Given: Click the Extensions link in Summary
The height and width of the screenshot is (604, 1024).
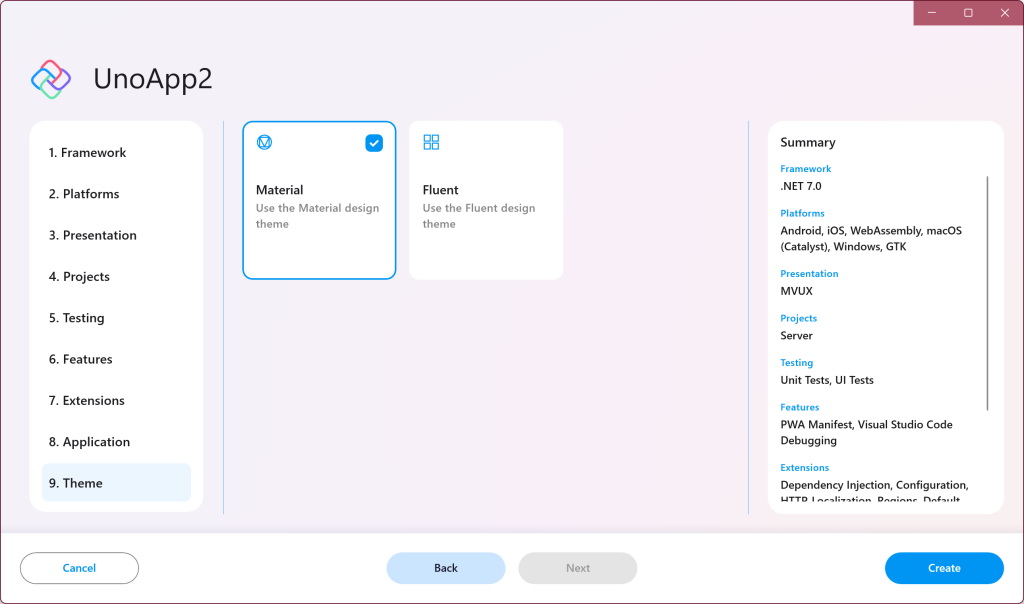Looking at the screenshot, I should (x=805, y=467).
